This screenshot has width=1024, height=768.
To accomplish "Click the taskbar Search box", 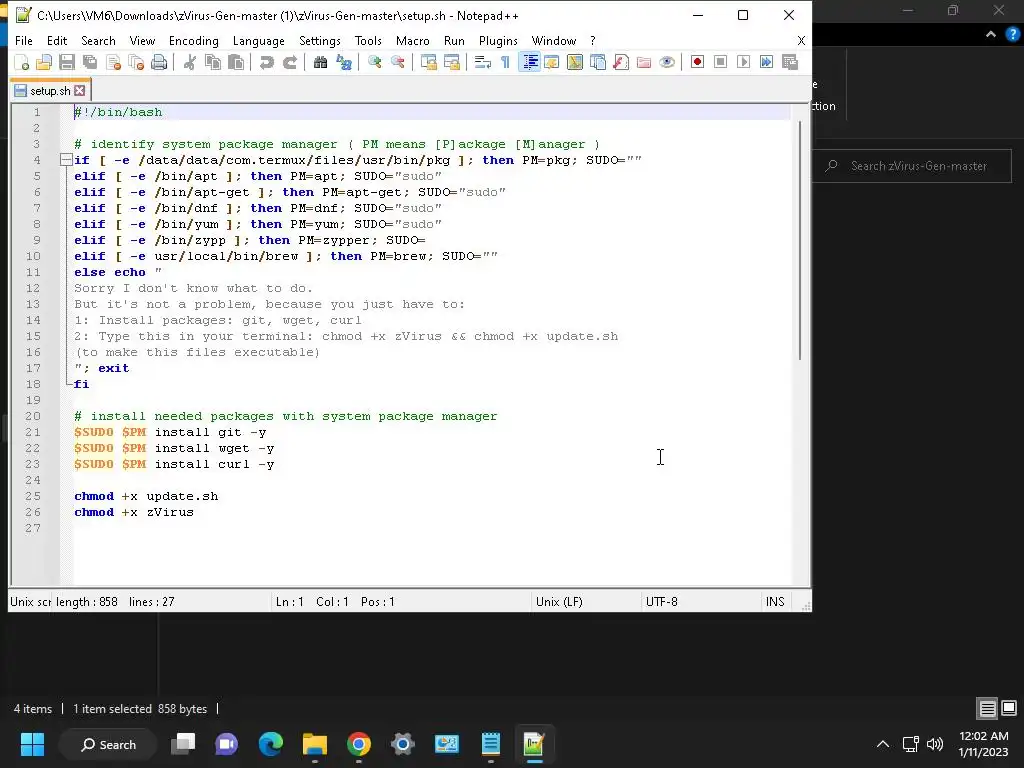I will [x=108, y=744].
